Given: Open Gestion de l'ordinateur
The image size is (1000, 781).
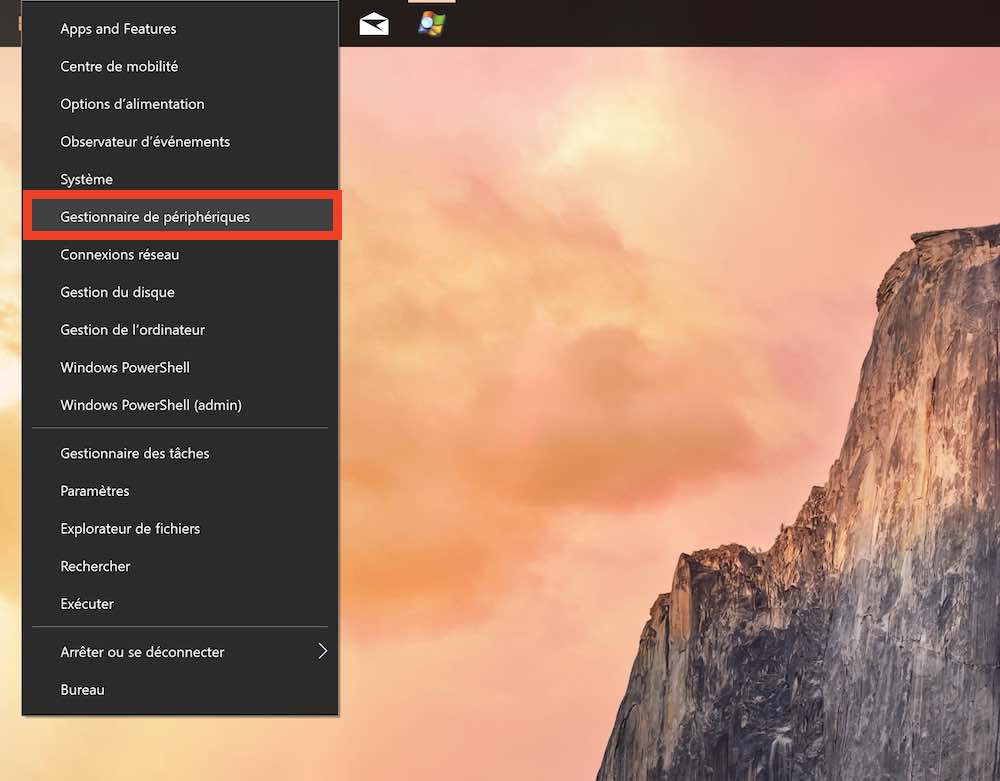Looking at the screenshot, I should coord(180,330).
